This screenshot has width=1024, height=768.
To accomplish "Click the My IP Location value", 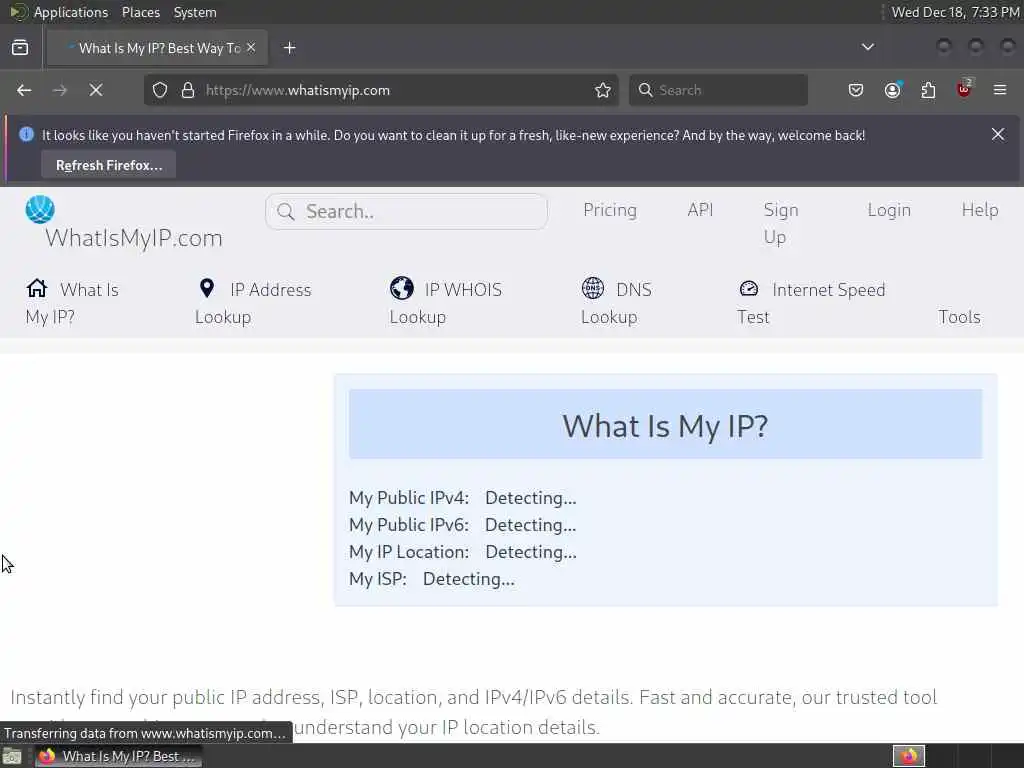I will tap(531, 552).
